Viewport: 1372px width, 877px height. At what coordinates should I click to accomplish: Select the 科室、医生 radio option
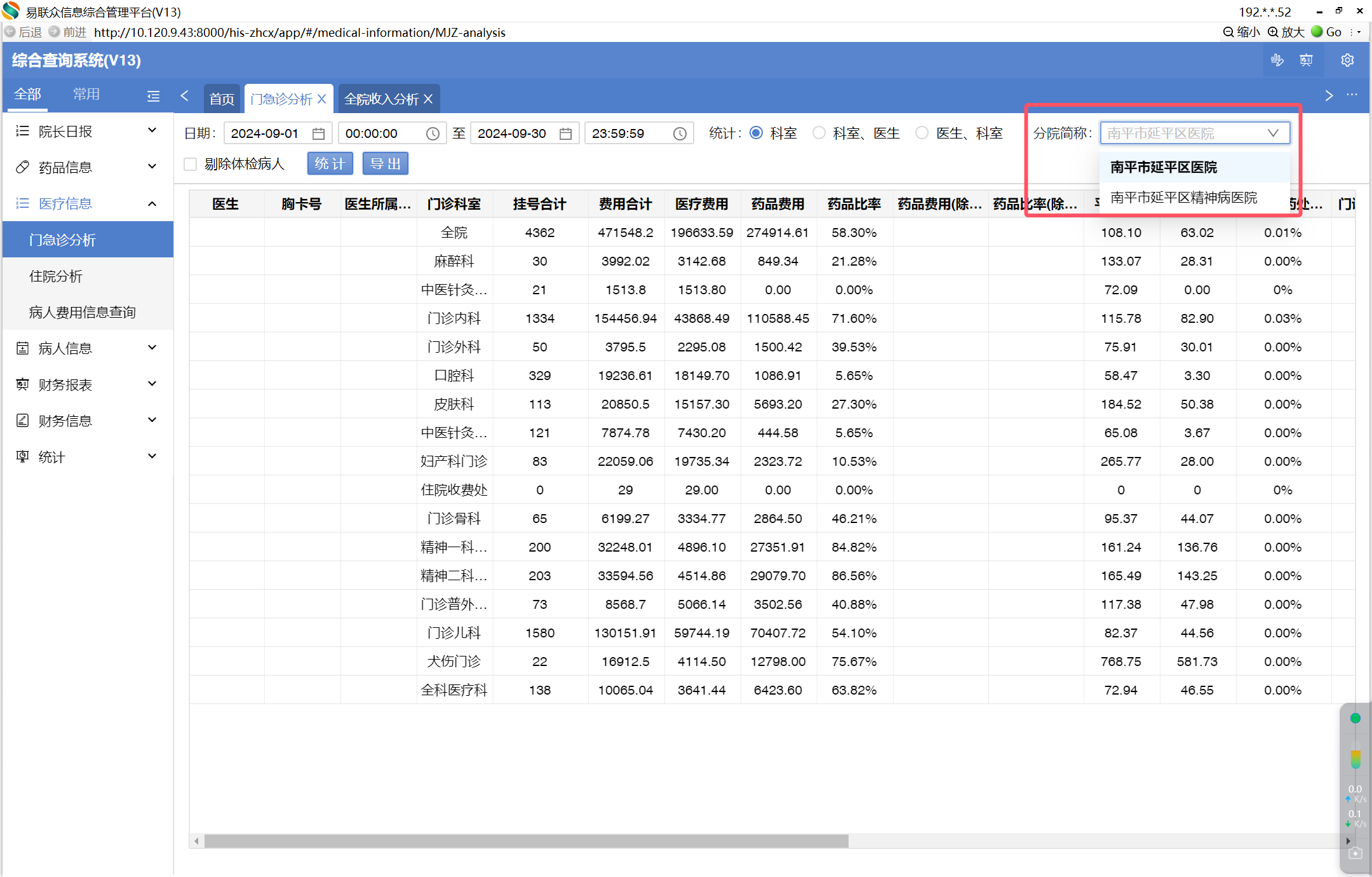[819, 133]
